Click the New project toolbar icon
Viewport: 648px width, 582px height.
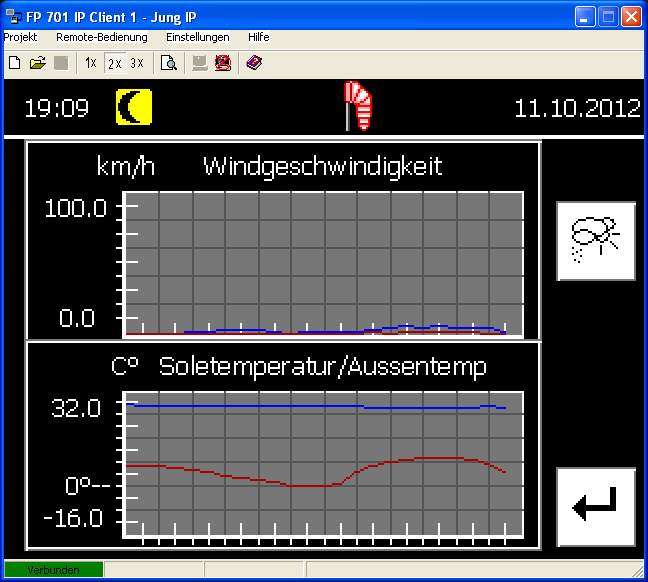(x=15, y=63)
